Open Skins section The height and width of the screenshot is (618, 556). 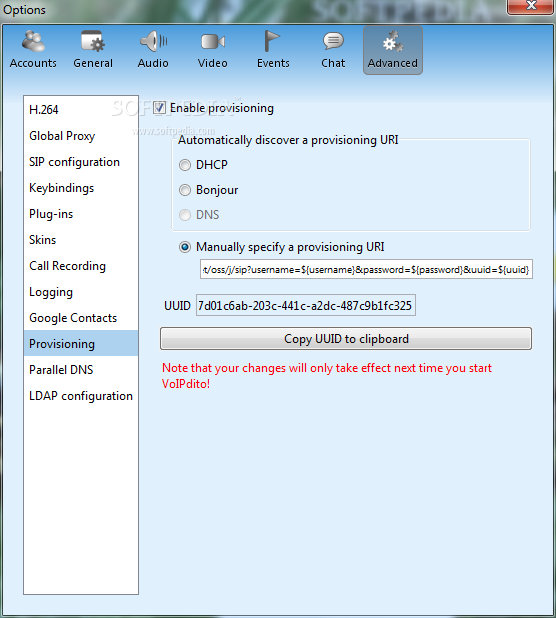point(81,240)
